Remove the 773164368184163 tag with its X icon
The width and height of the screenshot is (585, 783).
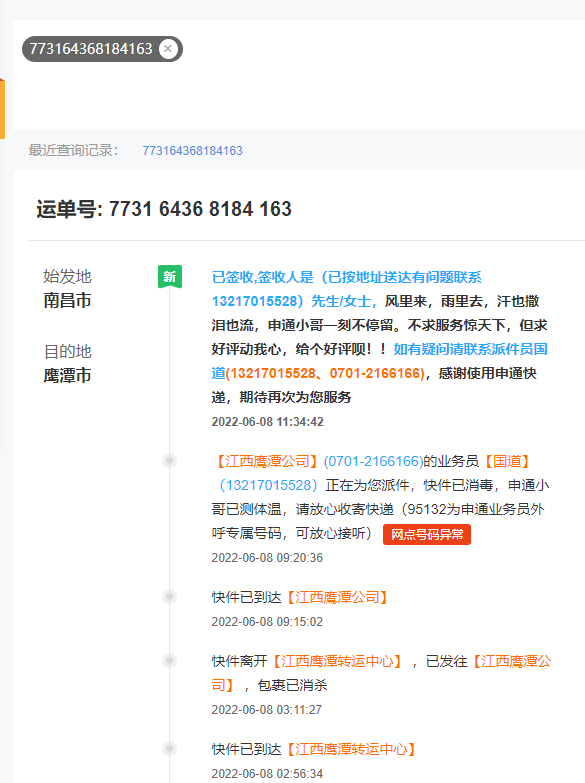point(168,49)
